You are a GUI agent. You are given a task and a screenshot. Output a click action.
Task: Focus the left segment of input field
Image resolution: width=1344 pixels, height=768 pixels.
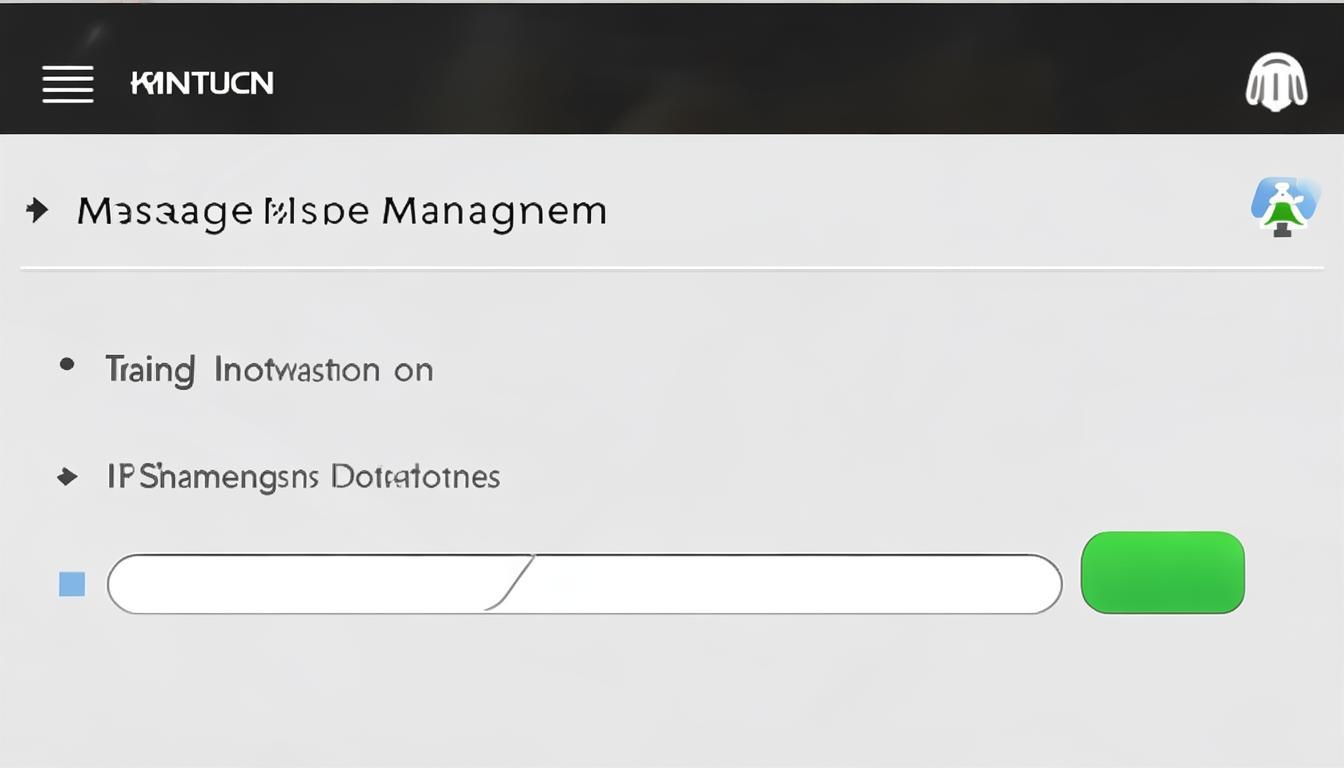[x=300, y=584]
